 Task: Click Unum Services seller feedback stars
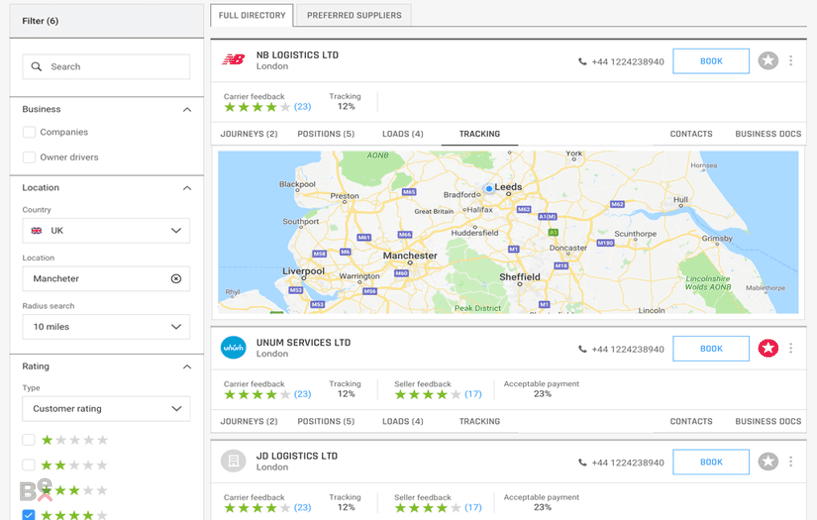pos(428,394)
